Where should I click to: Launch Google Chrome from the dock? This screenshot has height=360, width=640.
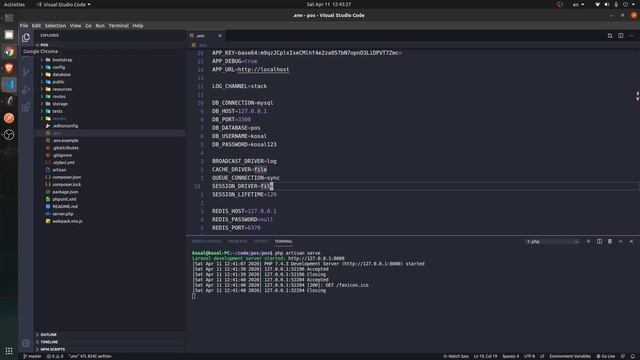pos(9,52)
